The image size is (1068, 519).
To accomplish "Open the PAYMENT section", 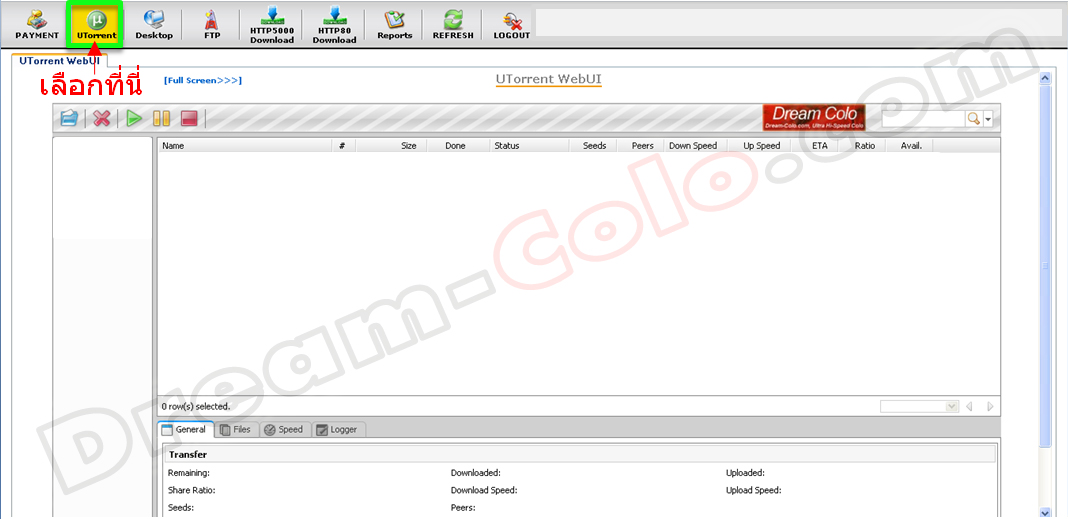I will coord(37,25).
